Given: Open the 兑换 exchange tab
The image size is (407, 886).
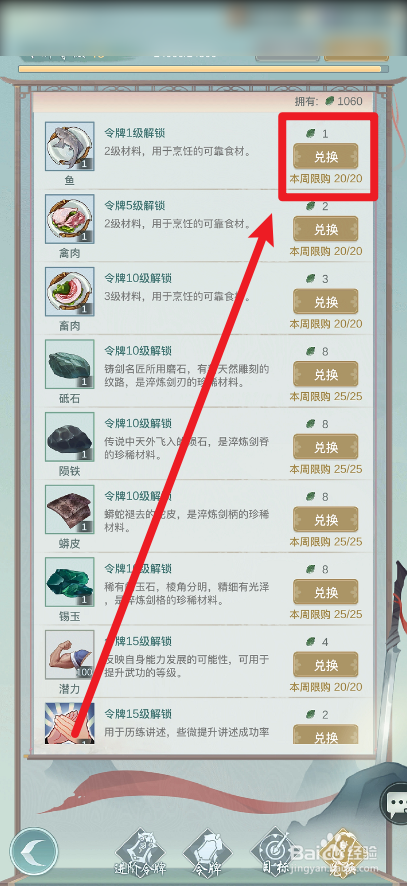Looking at the screenshot, I should point(343,852).
